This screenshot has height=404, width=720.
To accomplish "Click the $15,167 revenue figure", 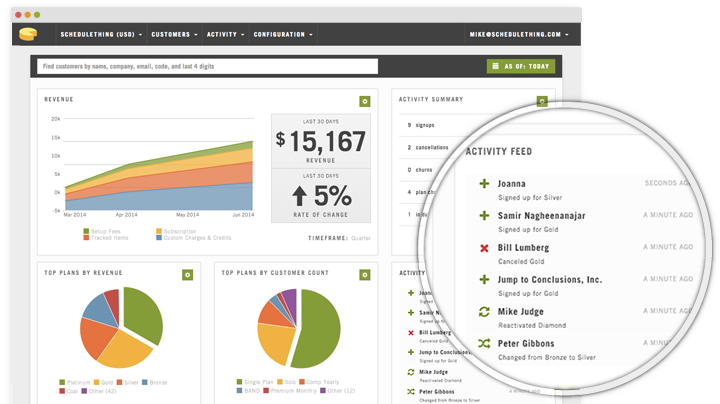I will click(x=321, y=141).
